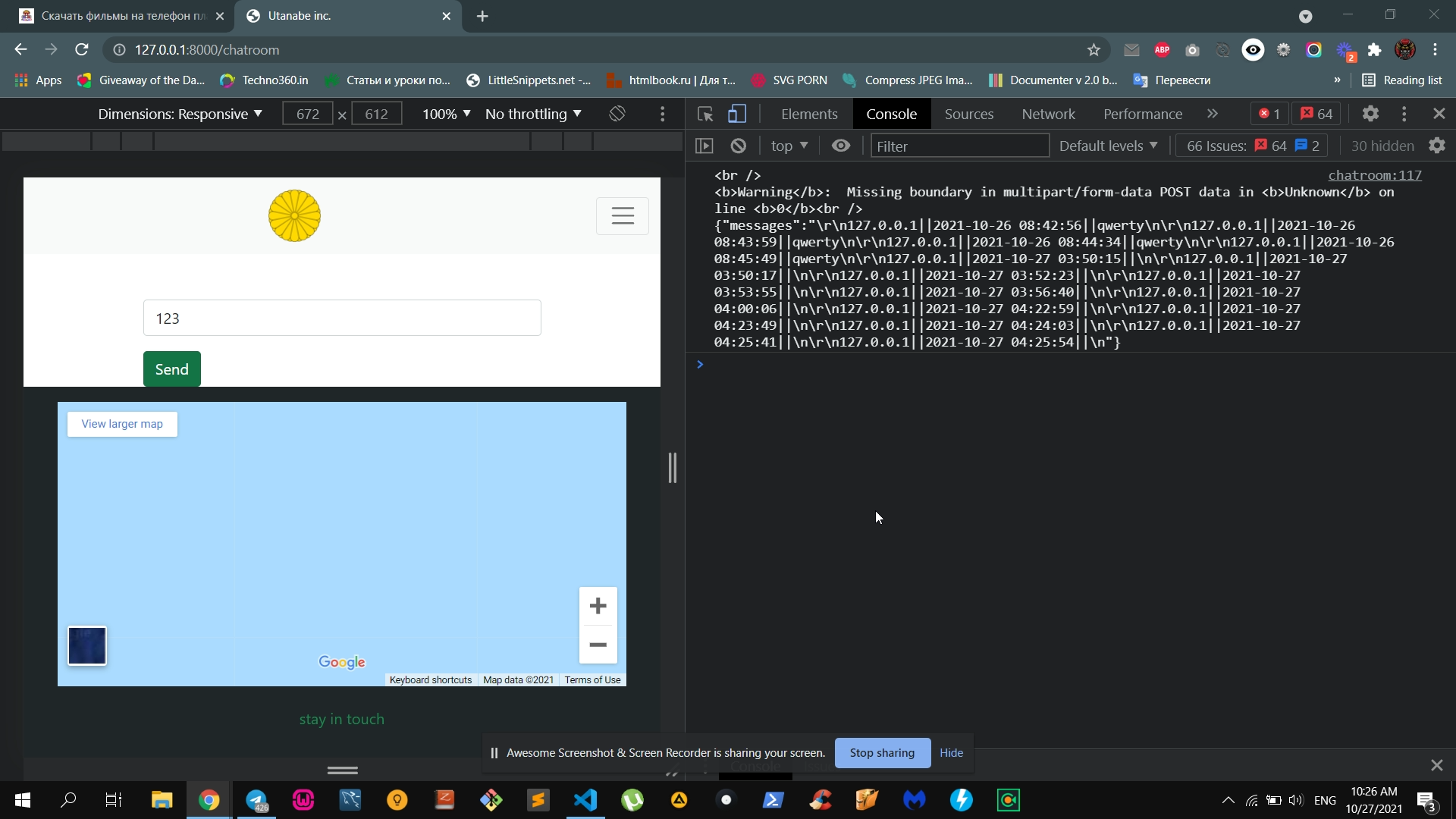The height and width of the screenshot is (819, 1456).
Task: Open the 66 Issues counter
Action: tap(1253, 146)
